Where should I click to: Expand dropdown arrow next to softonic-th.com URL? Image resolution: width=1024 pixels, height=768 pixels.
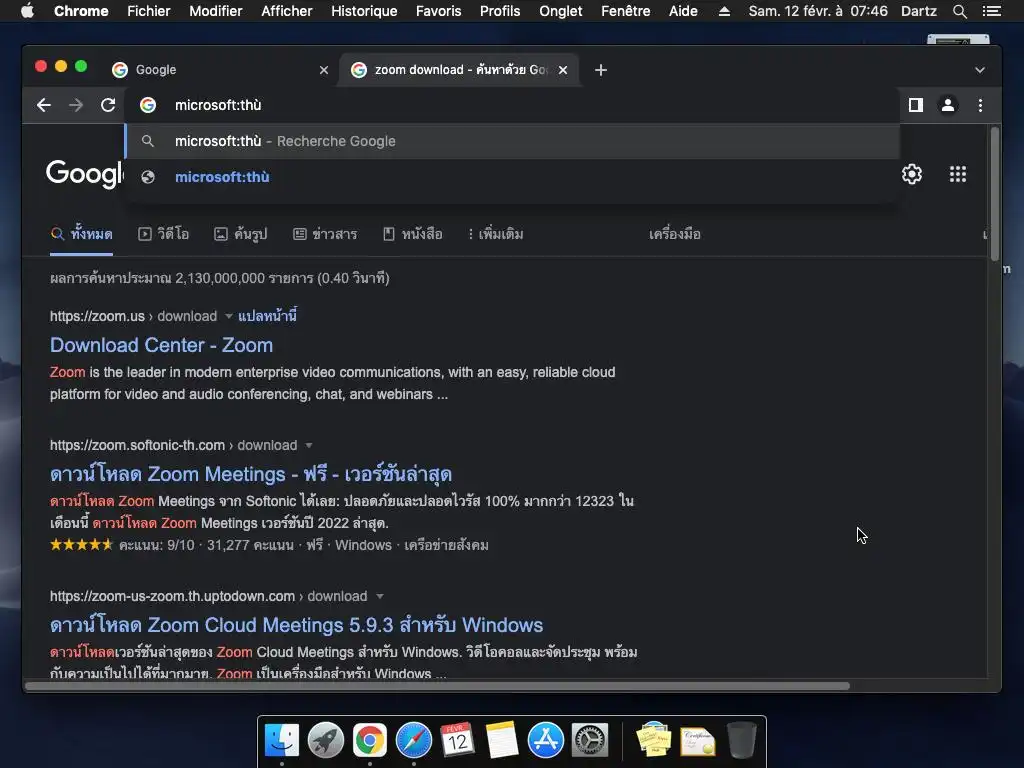[309, 445]
